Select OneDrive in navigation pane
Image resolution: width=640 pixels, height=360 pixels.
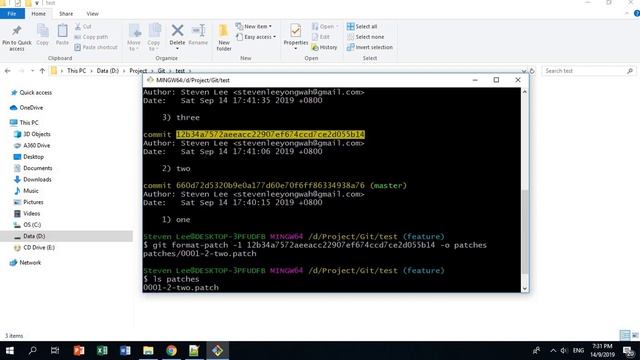coord(27,108)
